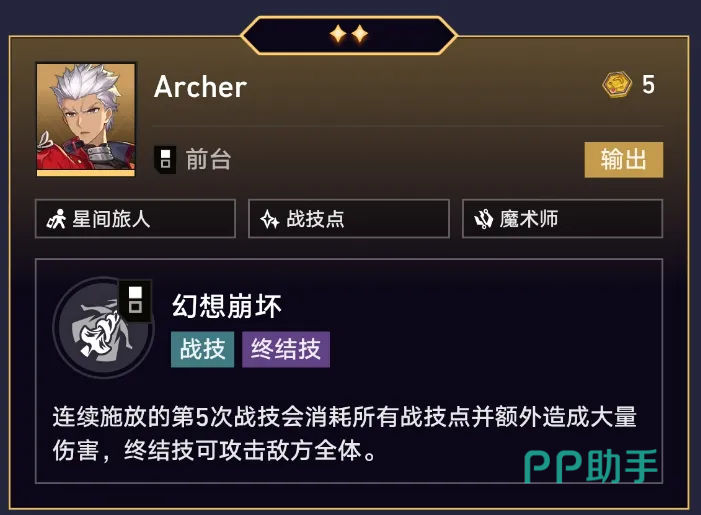Click the teal 战技 skill label

(x=203, y=349)
